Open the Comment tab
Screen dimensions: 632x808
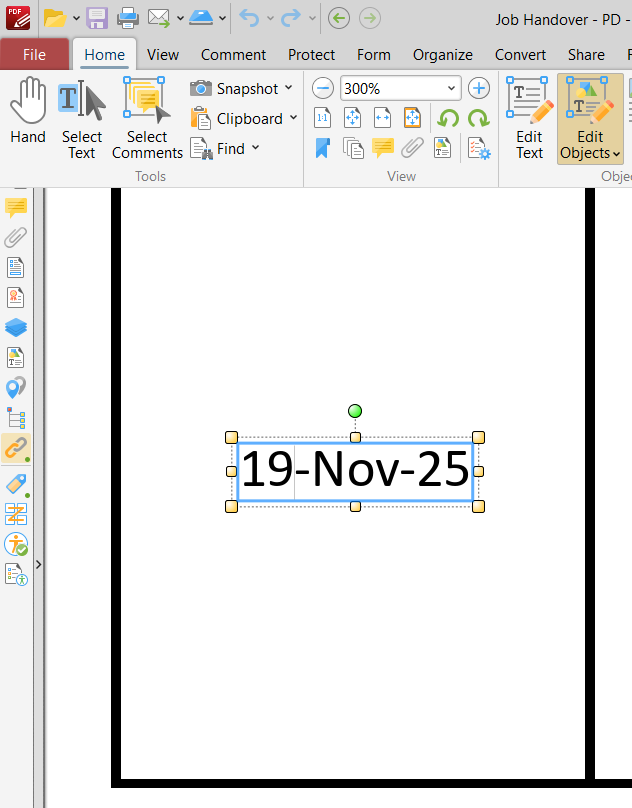point(234,55)
